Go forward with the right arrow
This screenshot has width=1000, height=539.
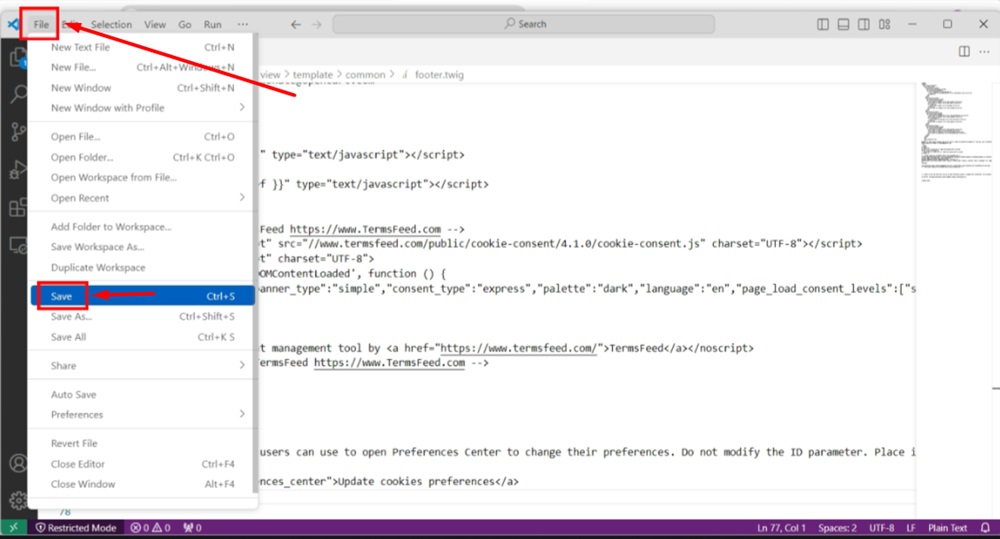click(x=317, y=24)
